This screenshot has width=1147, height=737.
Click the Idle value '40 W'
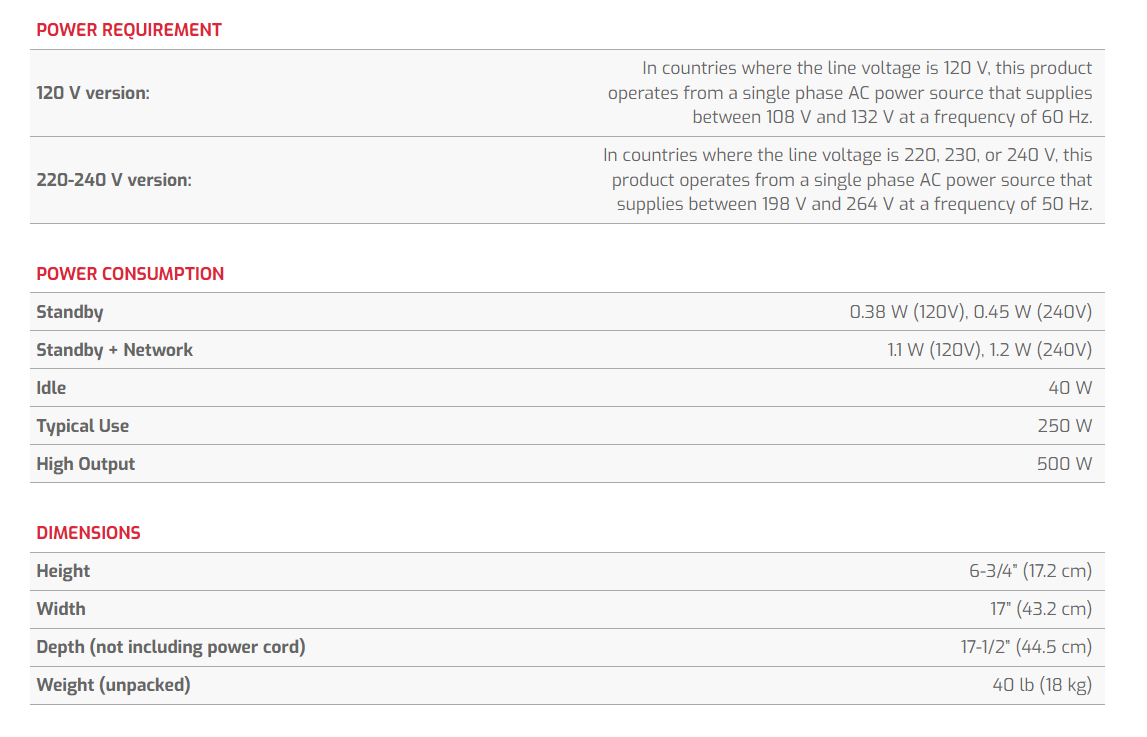[1070, 388]
